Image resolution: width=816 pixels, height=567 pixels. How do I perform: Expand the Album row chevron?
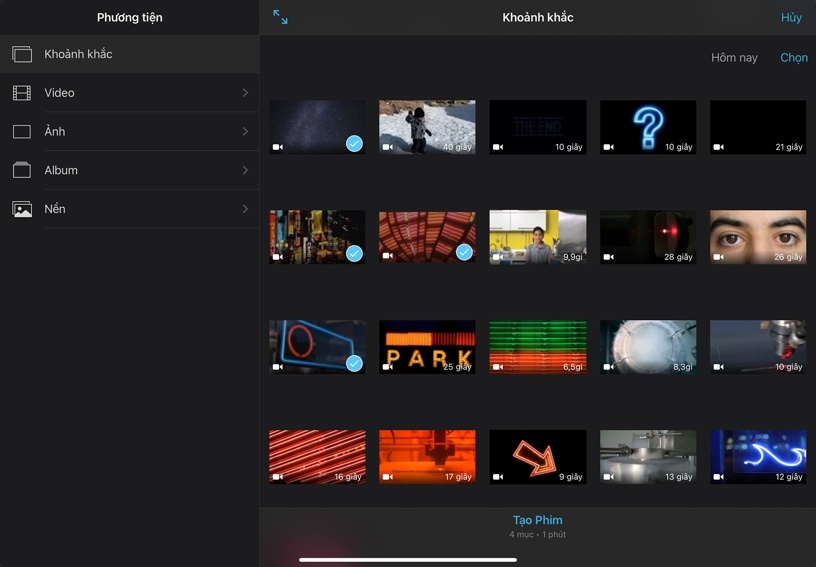pyautogui.click(x=245, y=170)
